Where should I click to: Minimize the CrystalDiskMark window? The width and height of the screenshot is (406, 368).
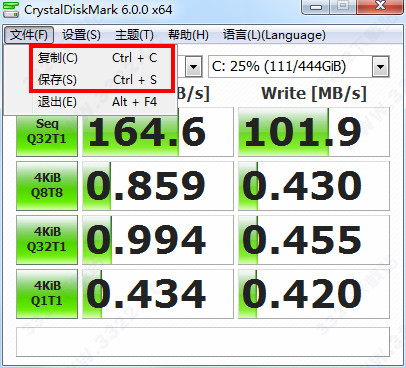point(315,7)
